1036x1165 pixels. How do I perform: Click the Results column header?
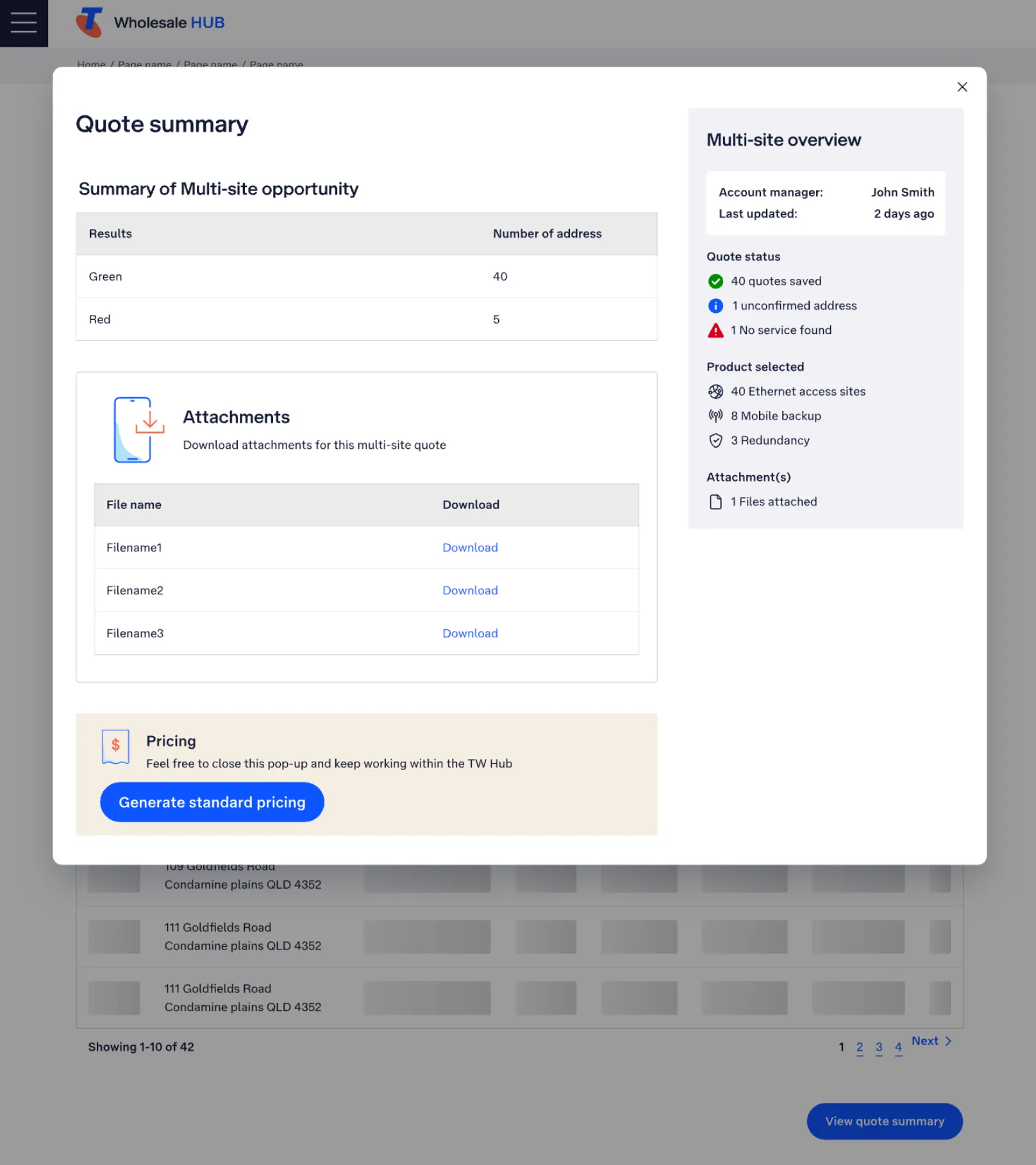[x=110, y=234]
